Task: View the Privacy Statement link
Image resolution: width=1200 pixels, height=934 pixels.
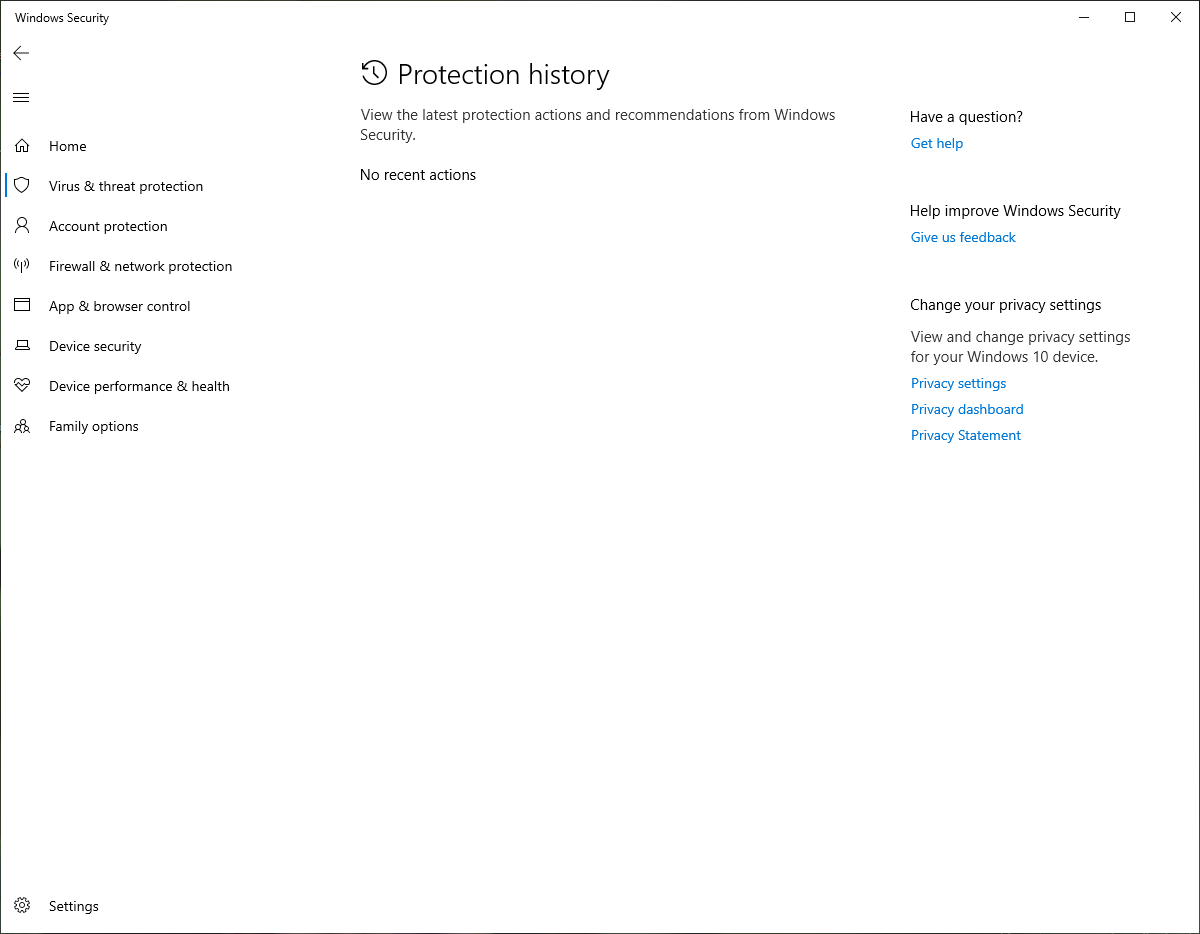Action: pos(966,435)
